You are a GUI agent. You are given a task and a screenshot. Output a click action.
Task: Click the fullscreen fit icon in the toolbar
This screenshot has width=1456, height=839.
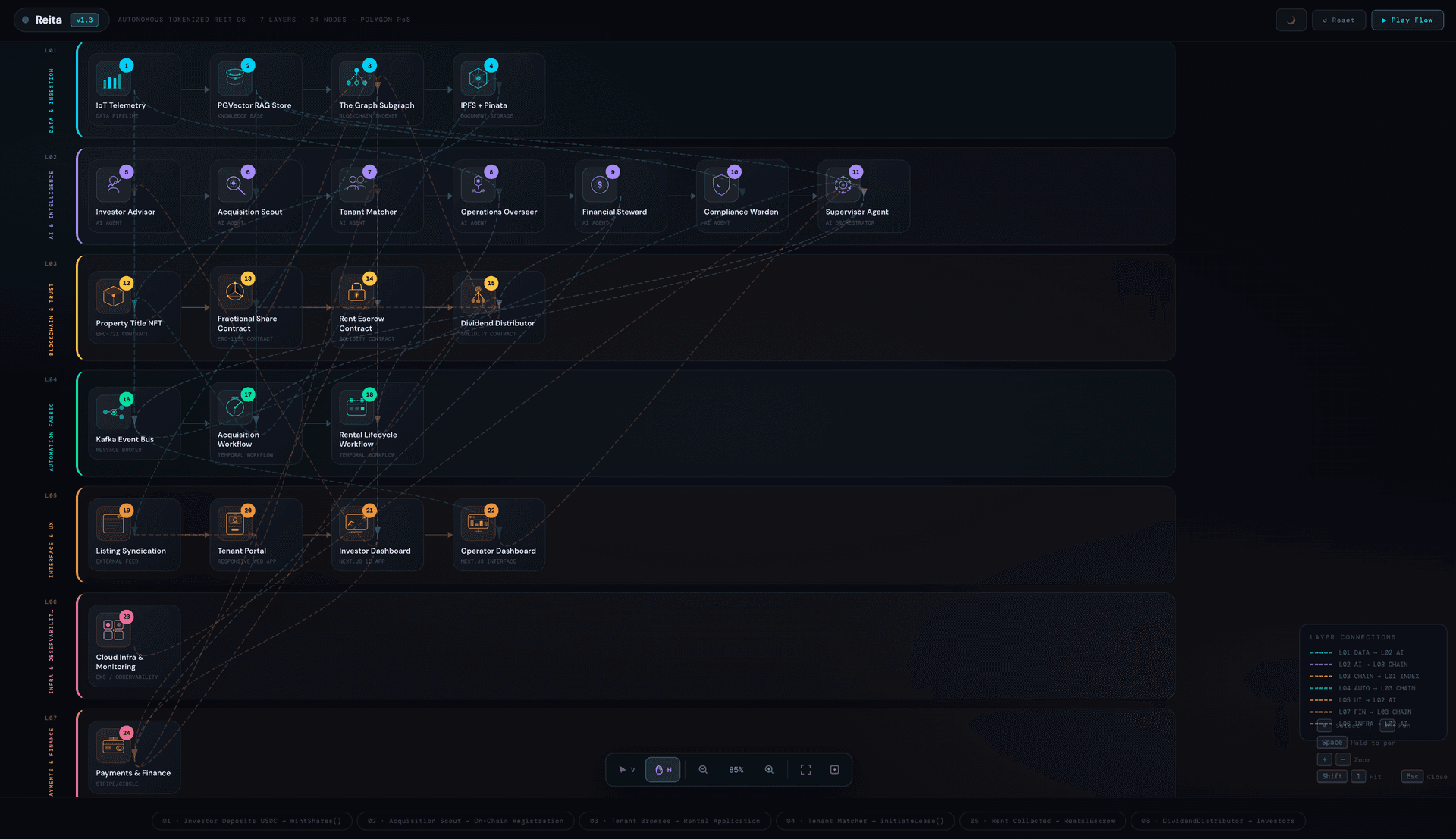coord(805,769)
